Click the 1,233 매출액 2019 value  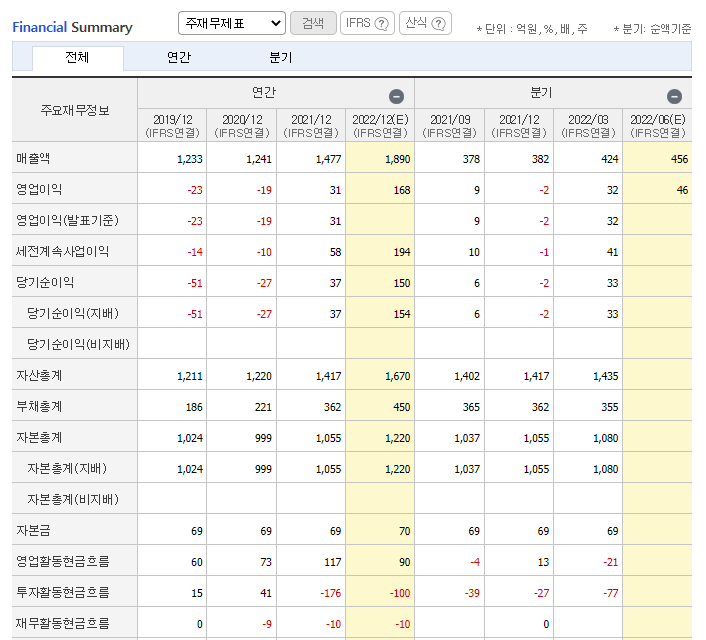[x=190, y=159]
